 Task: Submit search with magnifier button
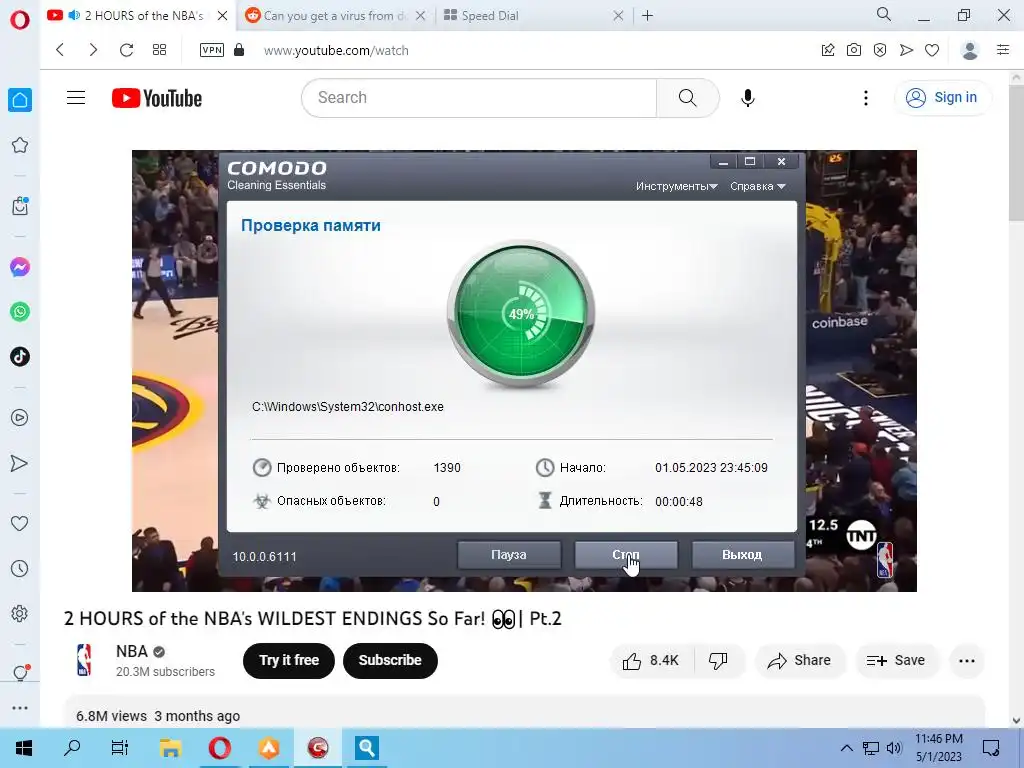pyautogui.click(x=688, y=98)
